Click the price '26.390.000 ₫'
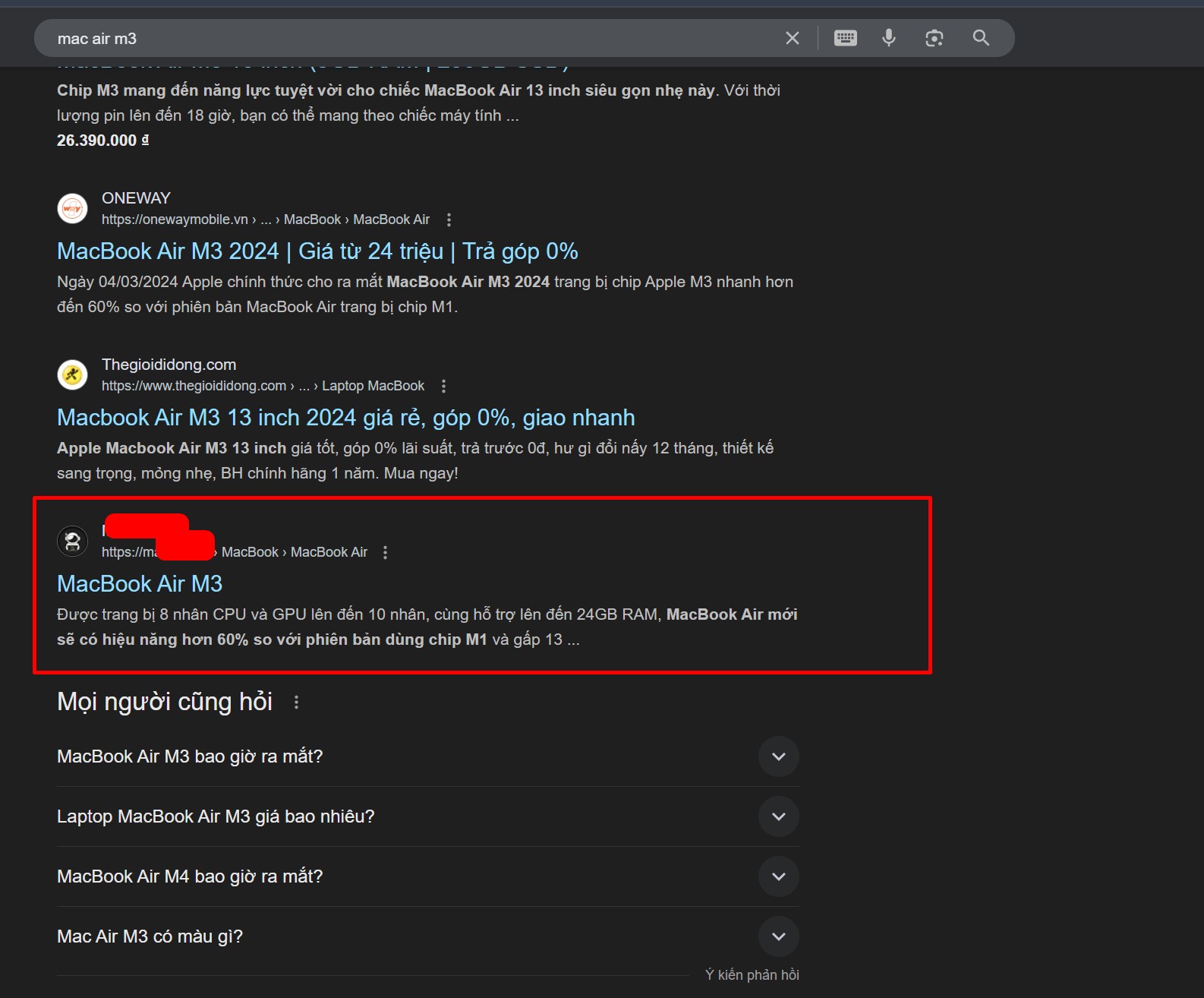 click(102, 141)
